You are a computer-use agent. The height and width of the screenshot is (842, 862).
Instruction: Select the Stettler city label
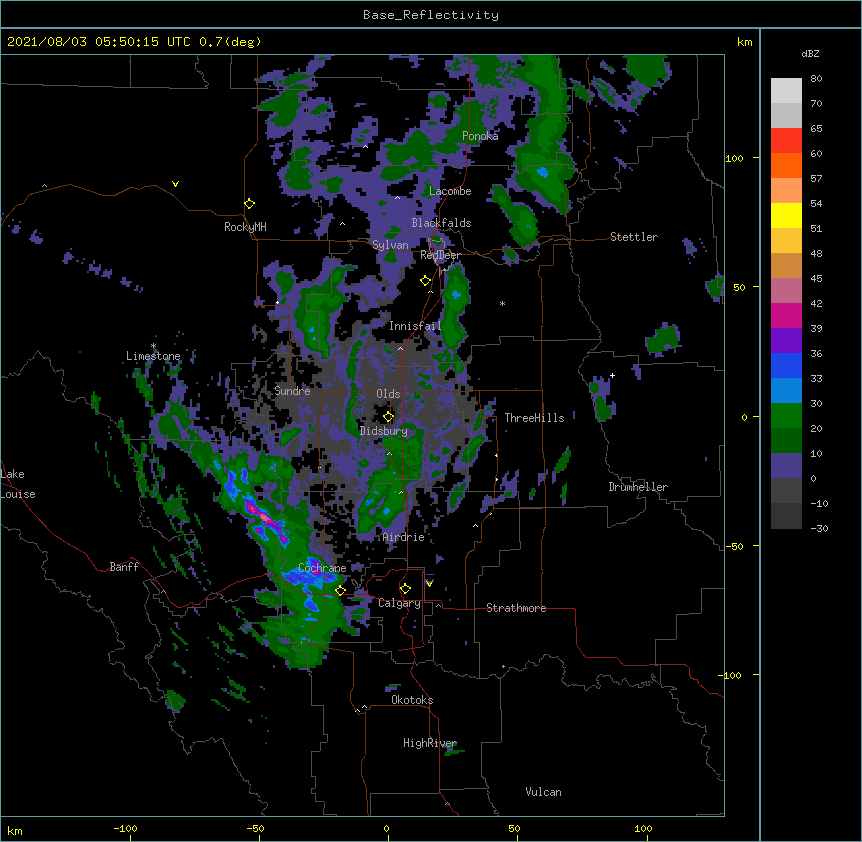634,237
